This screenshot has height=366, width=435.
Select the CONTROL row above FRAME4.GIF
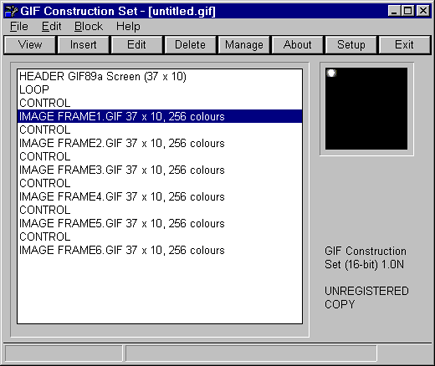coord(160,183)
